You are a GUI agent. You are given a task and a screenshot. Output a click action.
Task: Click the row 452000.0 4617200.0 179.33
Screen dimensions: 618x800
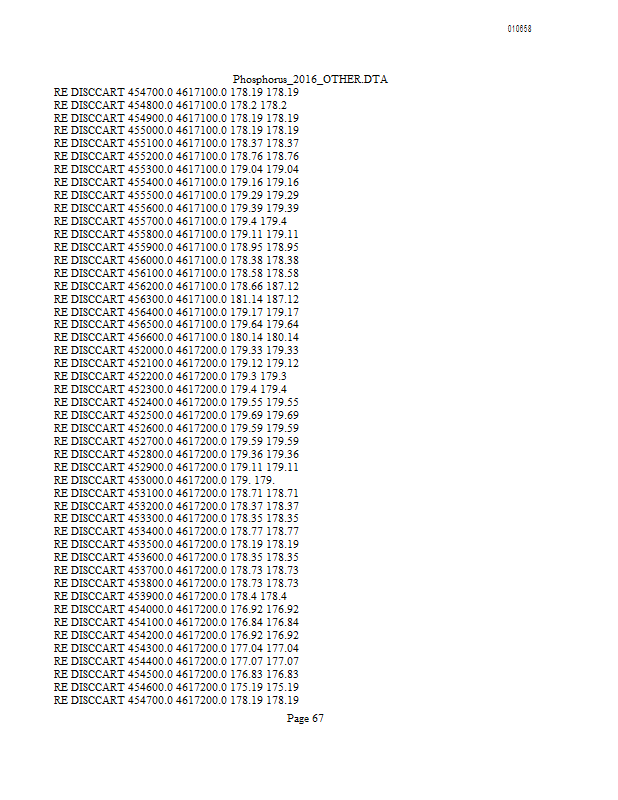[177, 351]
